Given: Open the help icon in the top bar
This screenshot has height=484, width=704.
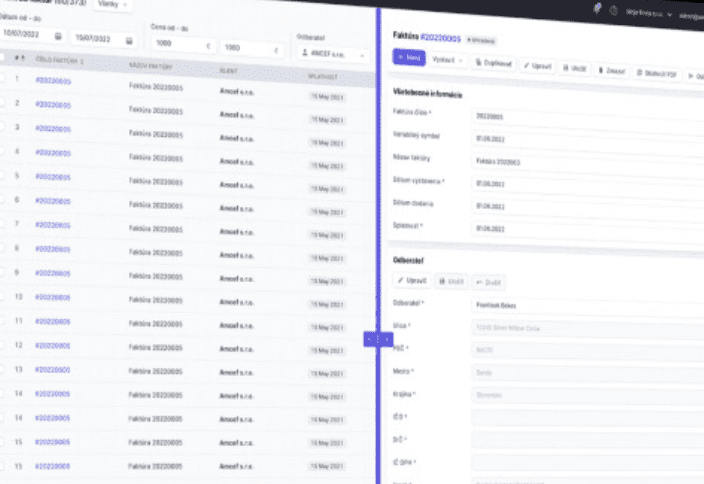Looking at the screenshot, I should pos(613,11).
